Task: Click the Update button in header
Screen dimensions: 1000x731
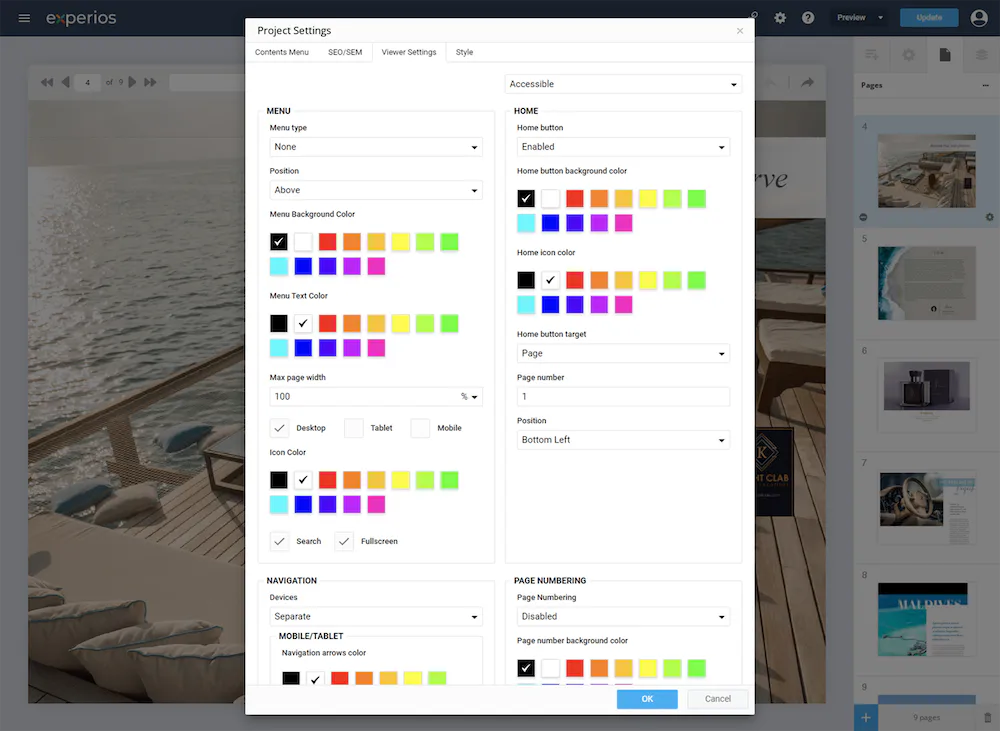Action: (929, 18)
